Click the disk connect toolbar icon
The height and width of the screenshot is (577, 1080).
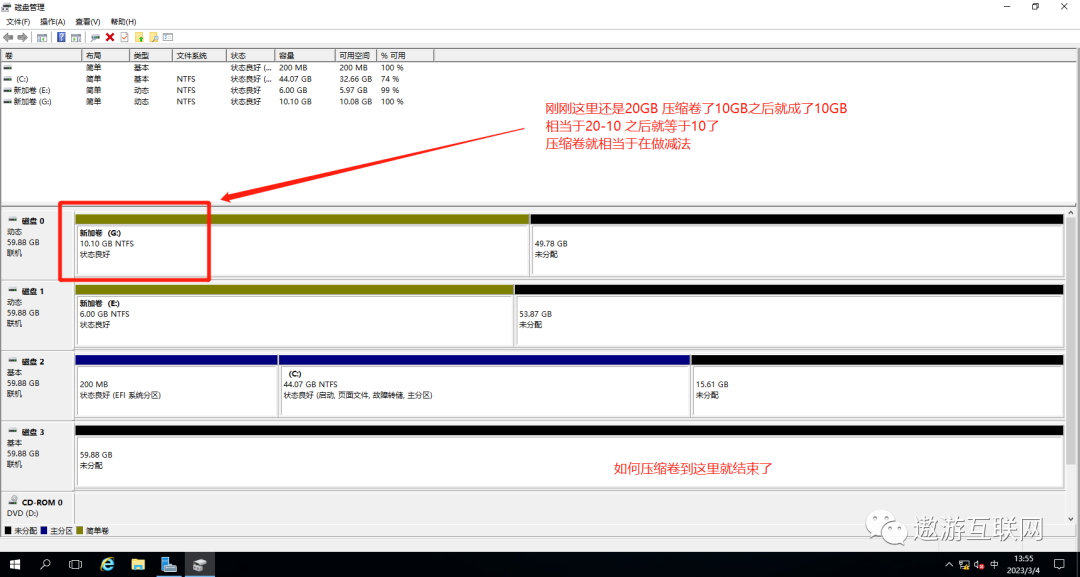coord(95,37)
